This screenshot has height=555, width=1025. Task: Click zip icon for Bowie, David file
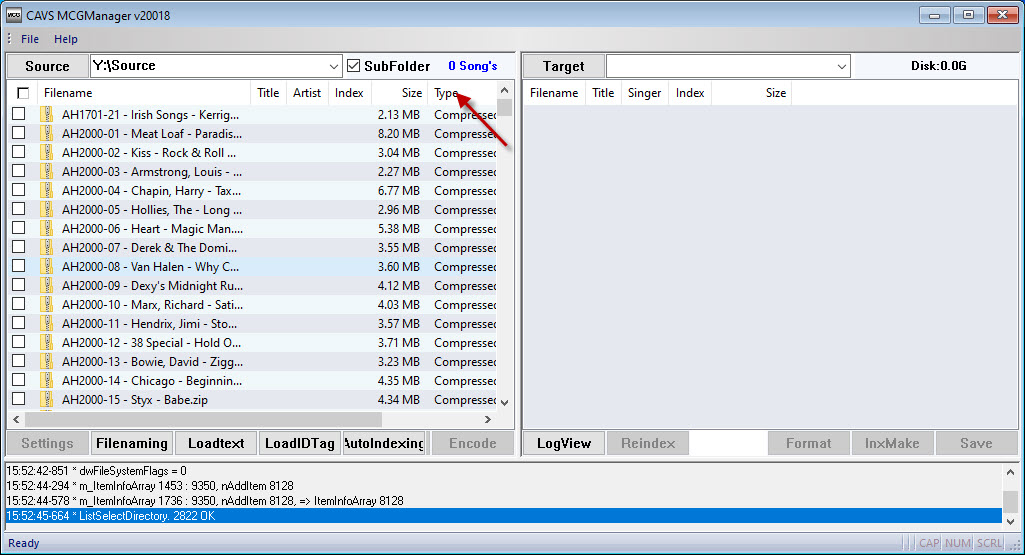tap(47, 361)
